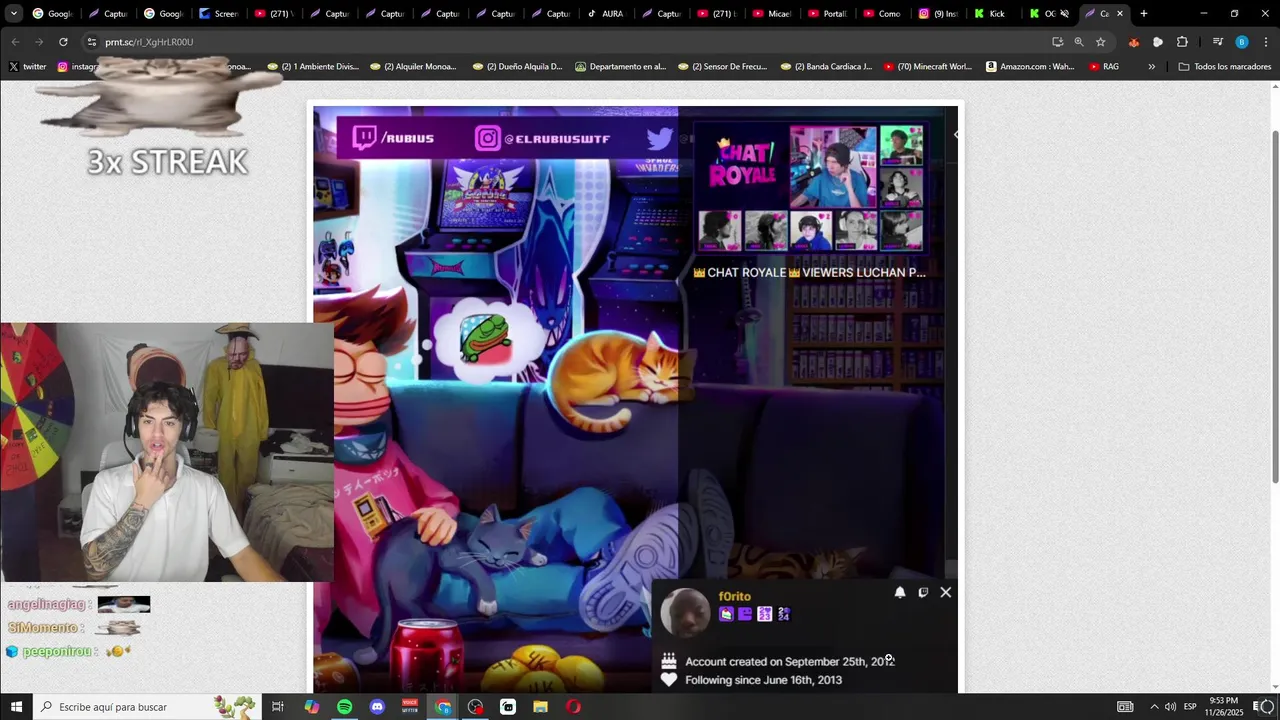Switch to the (9) Inst tab
Image resolution: width=1280 pixels, height=720 pixels.
(x=938, y=14)
